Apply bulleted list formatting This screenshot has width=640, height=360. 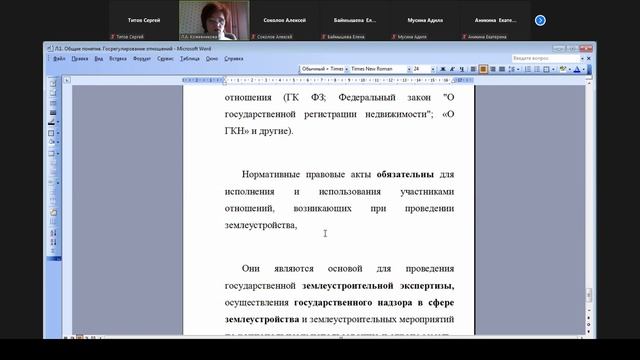(x=537, y=69)
